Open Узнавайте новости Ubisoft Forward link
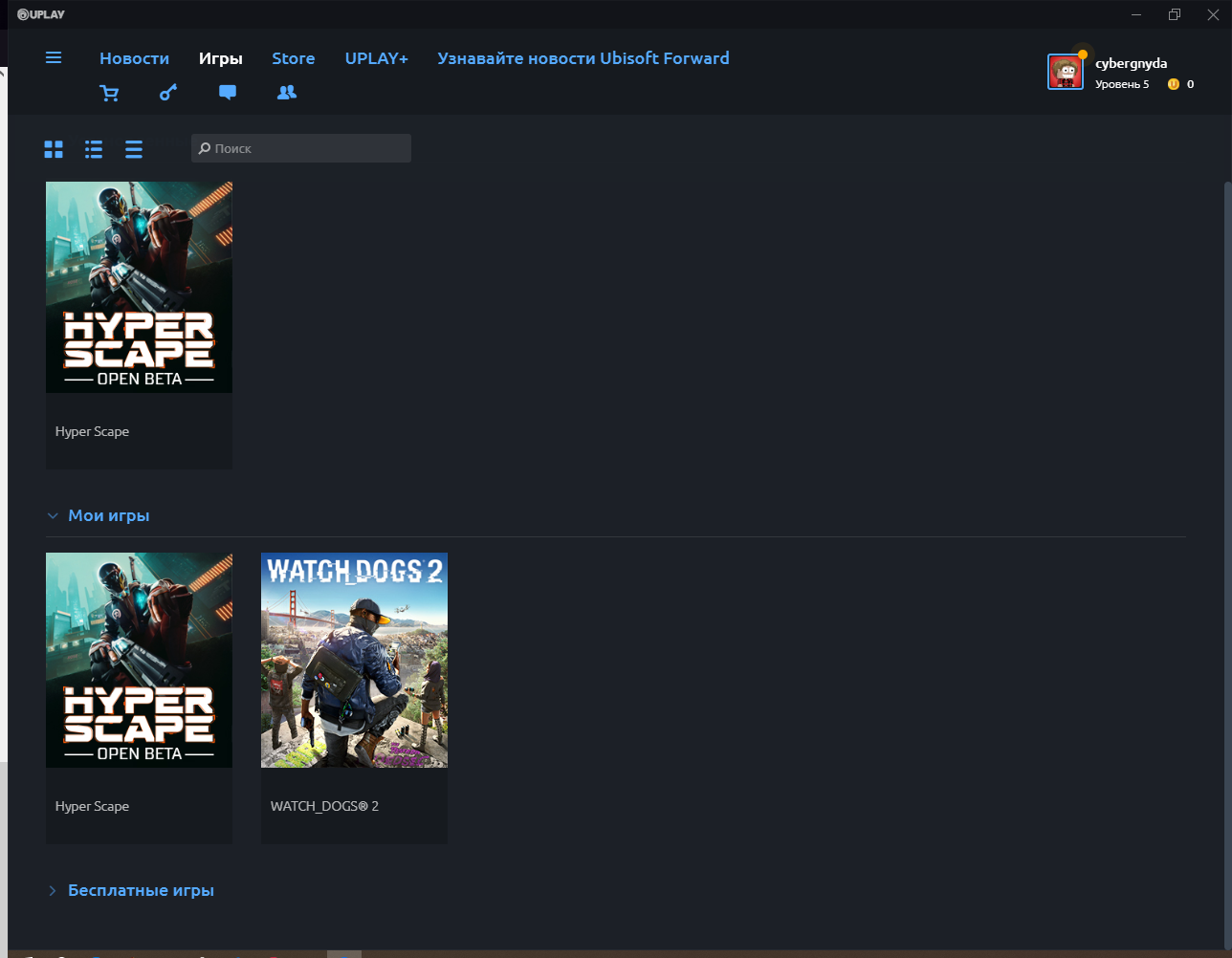The height and width of the screenshot is (958, 1232). click(583, 58)
